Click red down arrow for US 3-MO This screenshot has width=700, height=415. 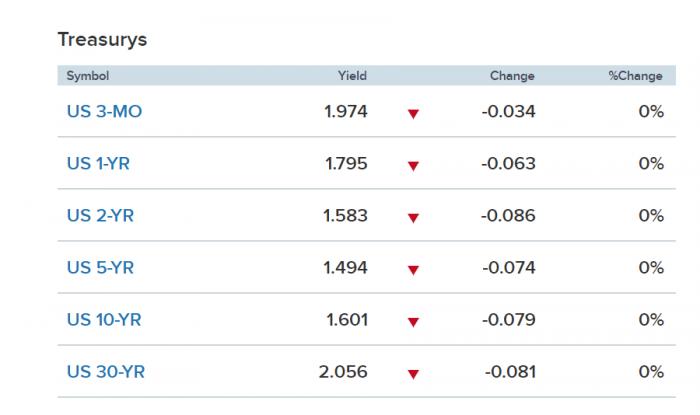click(413, 114)
